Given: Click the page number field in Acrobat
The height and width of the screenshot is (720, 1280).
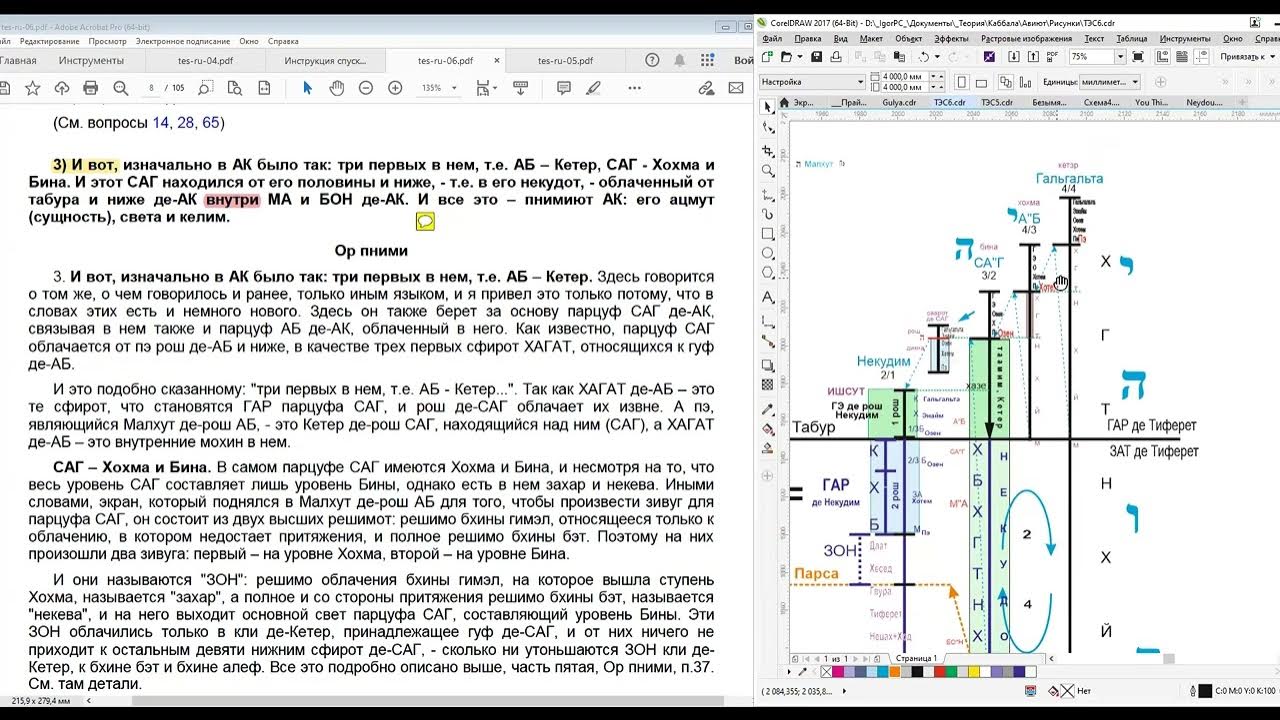Looking at the screenshot, I should (152, 88).
